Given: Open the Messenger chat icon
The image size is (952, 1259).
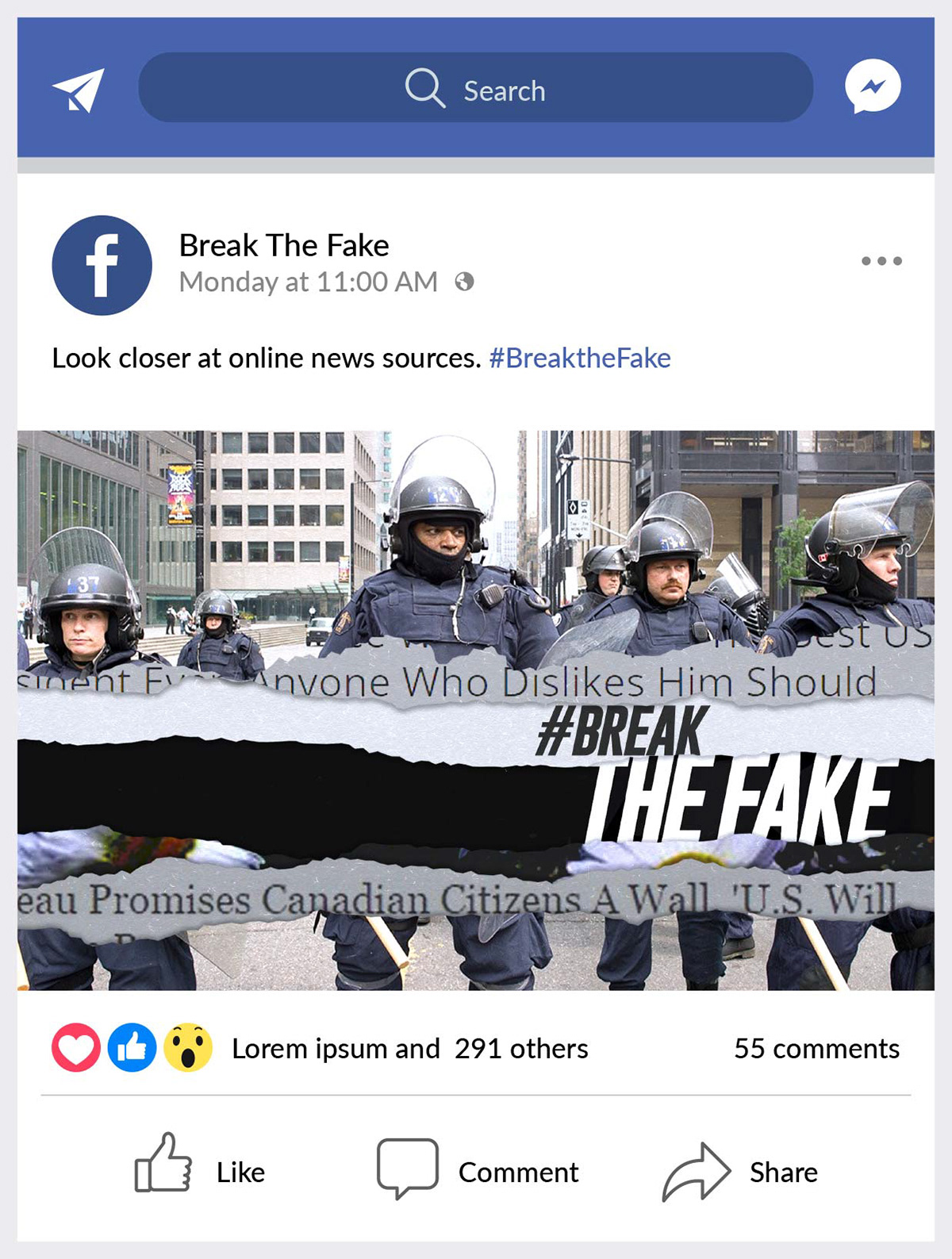Looking at the screenshot, I should 873,86.
